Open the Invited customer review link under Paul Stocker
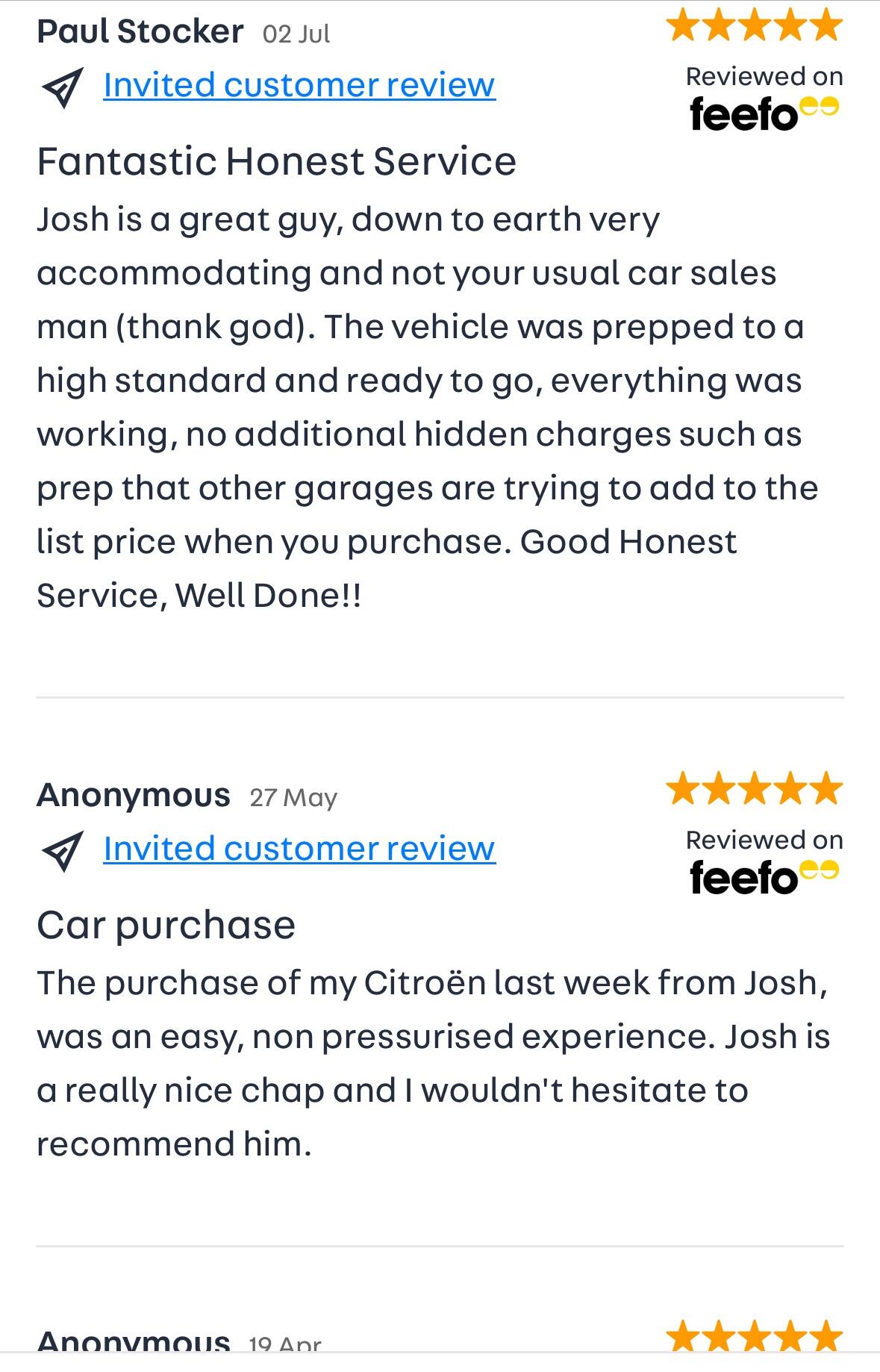Screen dimensions: 880x1372 tap(299, 85)
